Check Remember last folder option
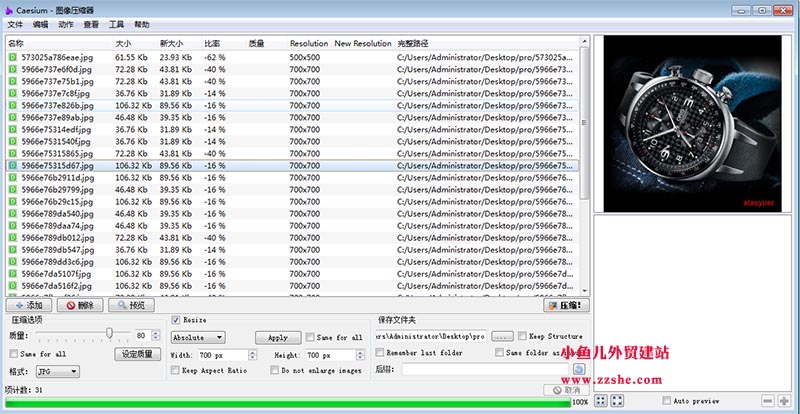 tap(380, 353)
